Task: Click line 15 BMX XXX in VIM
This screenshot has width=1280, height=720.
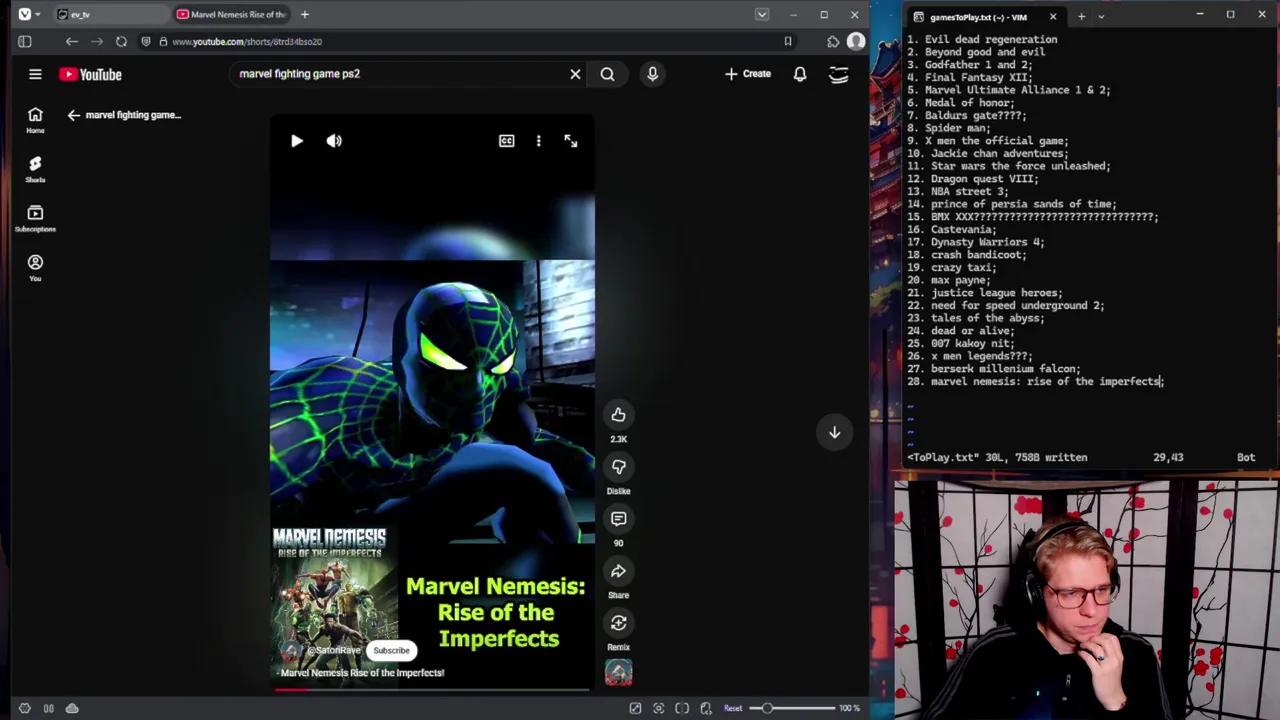Action: coord(1032,217)
